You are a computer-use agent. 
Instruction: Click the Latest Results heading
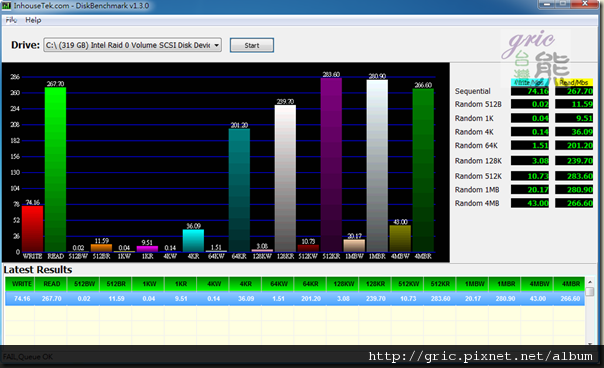[x=38, y=270]
